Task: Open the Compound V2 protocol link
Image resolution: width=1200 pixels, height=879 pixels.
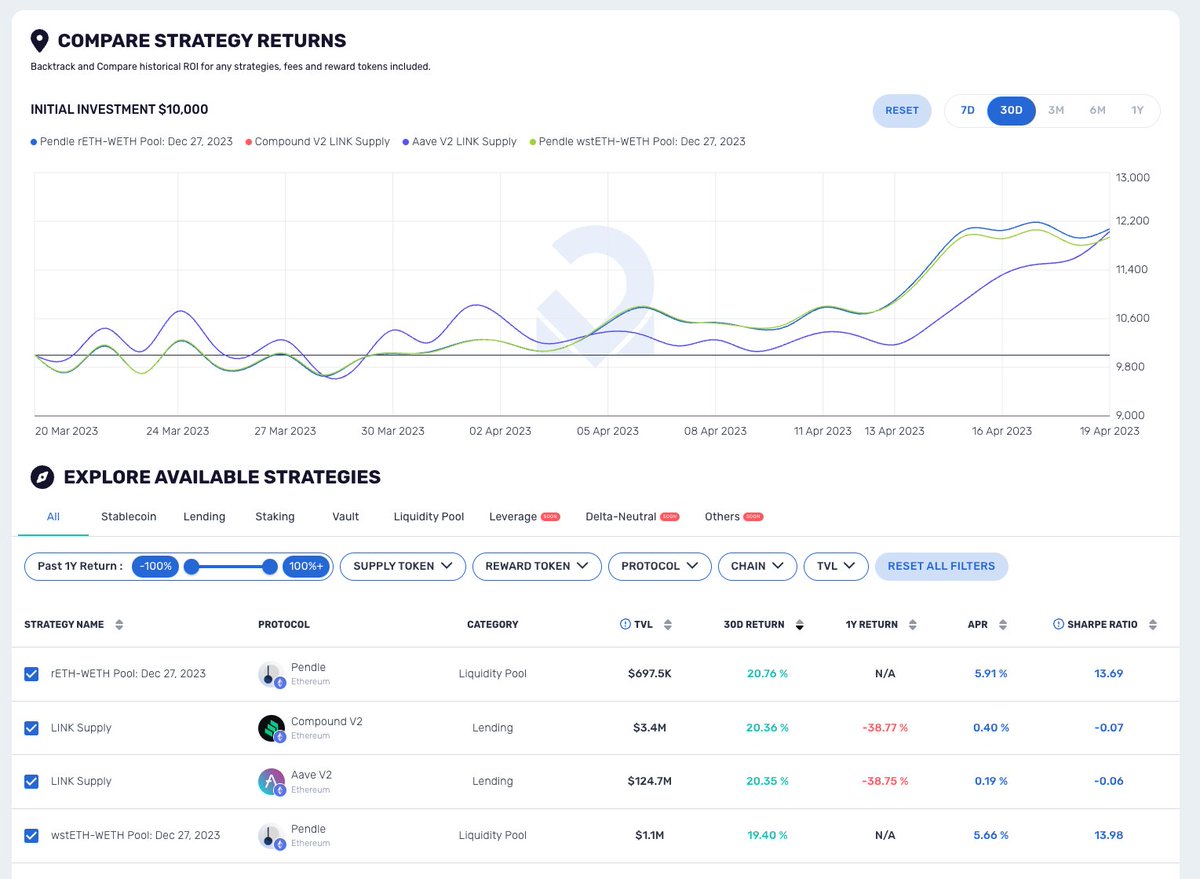Action: point(327,721)
